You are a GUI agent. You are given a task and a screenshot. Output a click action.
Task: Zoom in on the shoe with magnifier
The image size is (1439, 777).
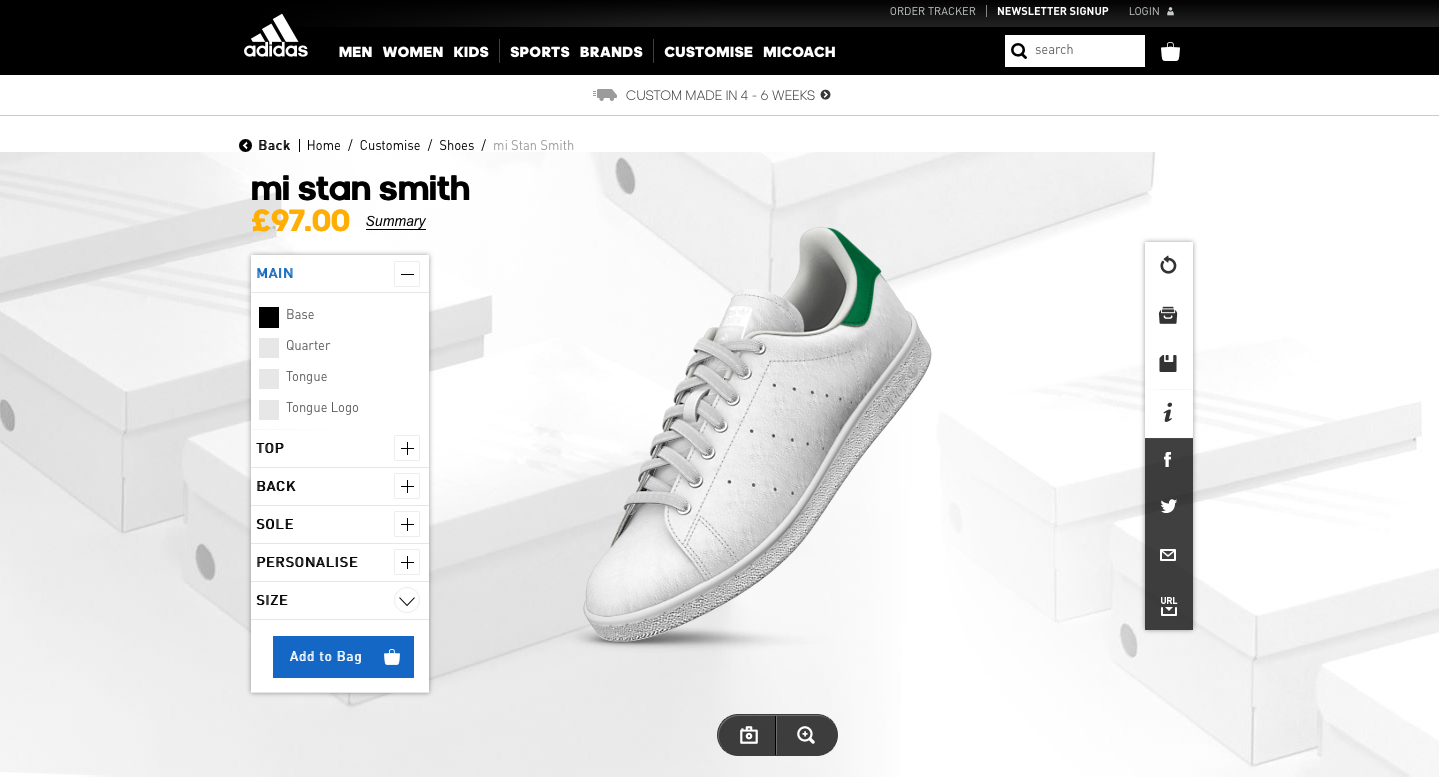pyautogui.click(x=806, y=735)
